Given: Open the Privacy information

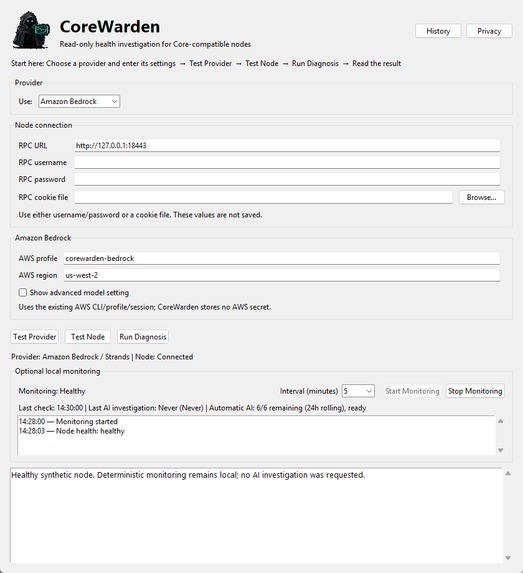Looking at the screenshot, I should [x=489, y=31].
